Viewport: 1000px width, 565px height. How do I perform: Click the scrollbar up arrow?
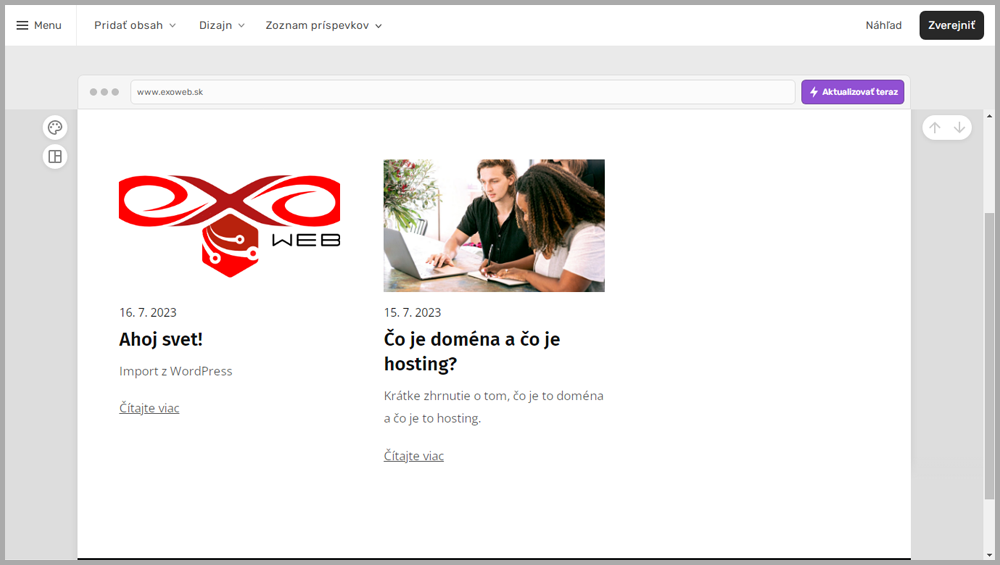coord(989,116)
